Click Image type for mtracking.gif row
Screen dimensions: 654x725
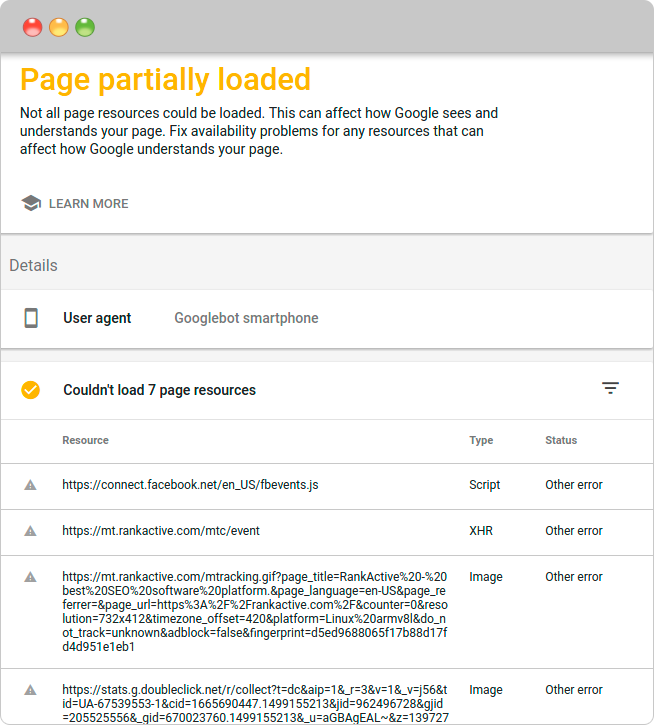pyautogui.click(x=486, y=577)
